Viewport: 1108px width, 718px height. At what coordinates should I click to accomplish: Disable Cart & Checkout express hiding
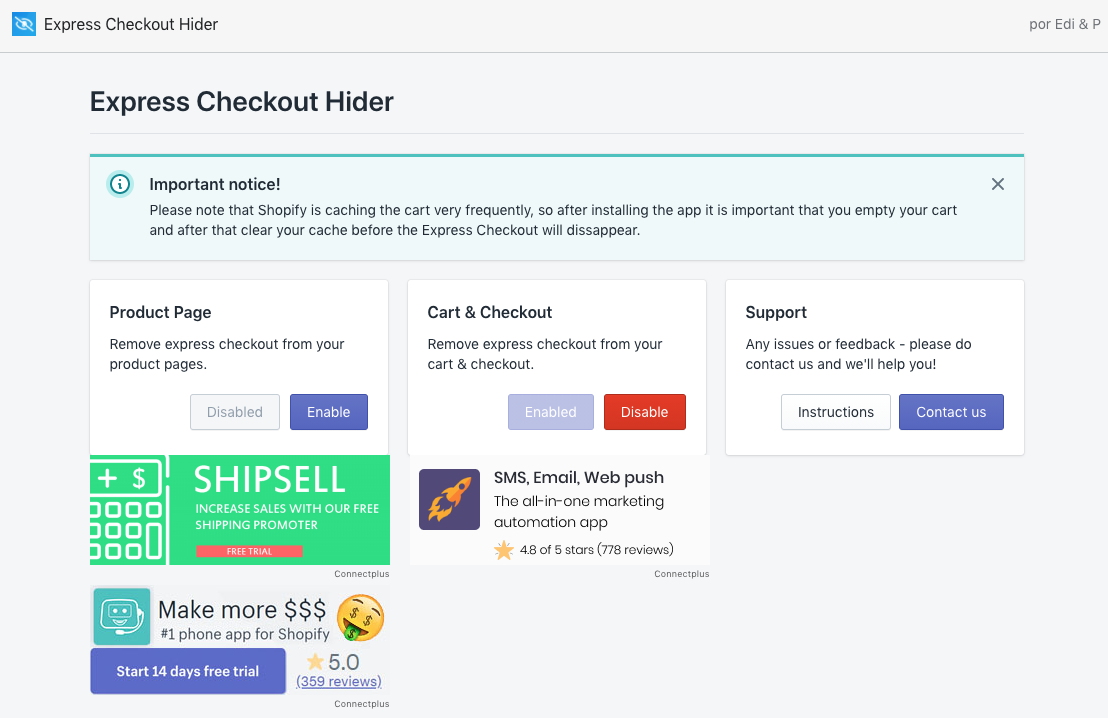click(x=644, y=412)
